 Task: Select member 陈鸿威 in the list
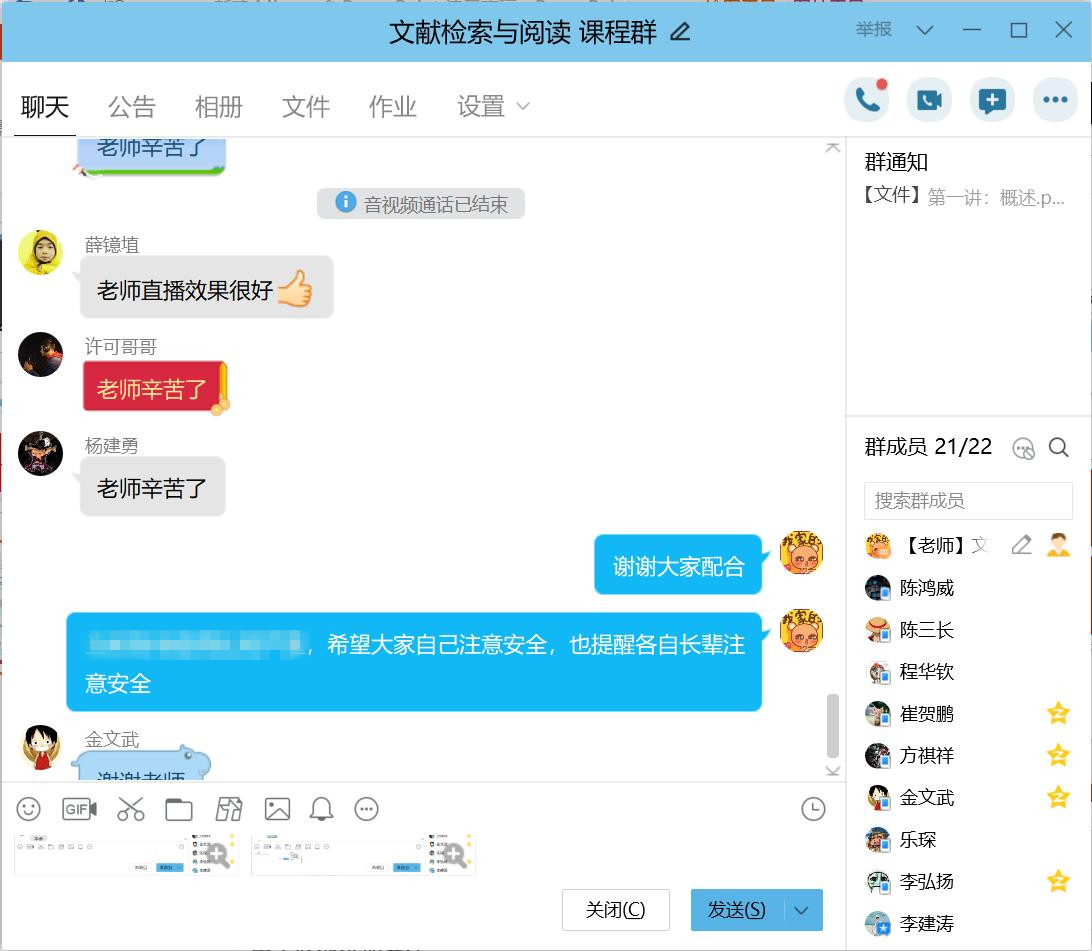[x=926, y=588]
